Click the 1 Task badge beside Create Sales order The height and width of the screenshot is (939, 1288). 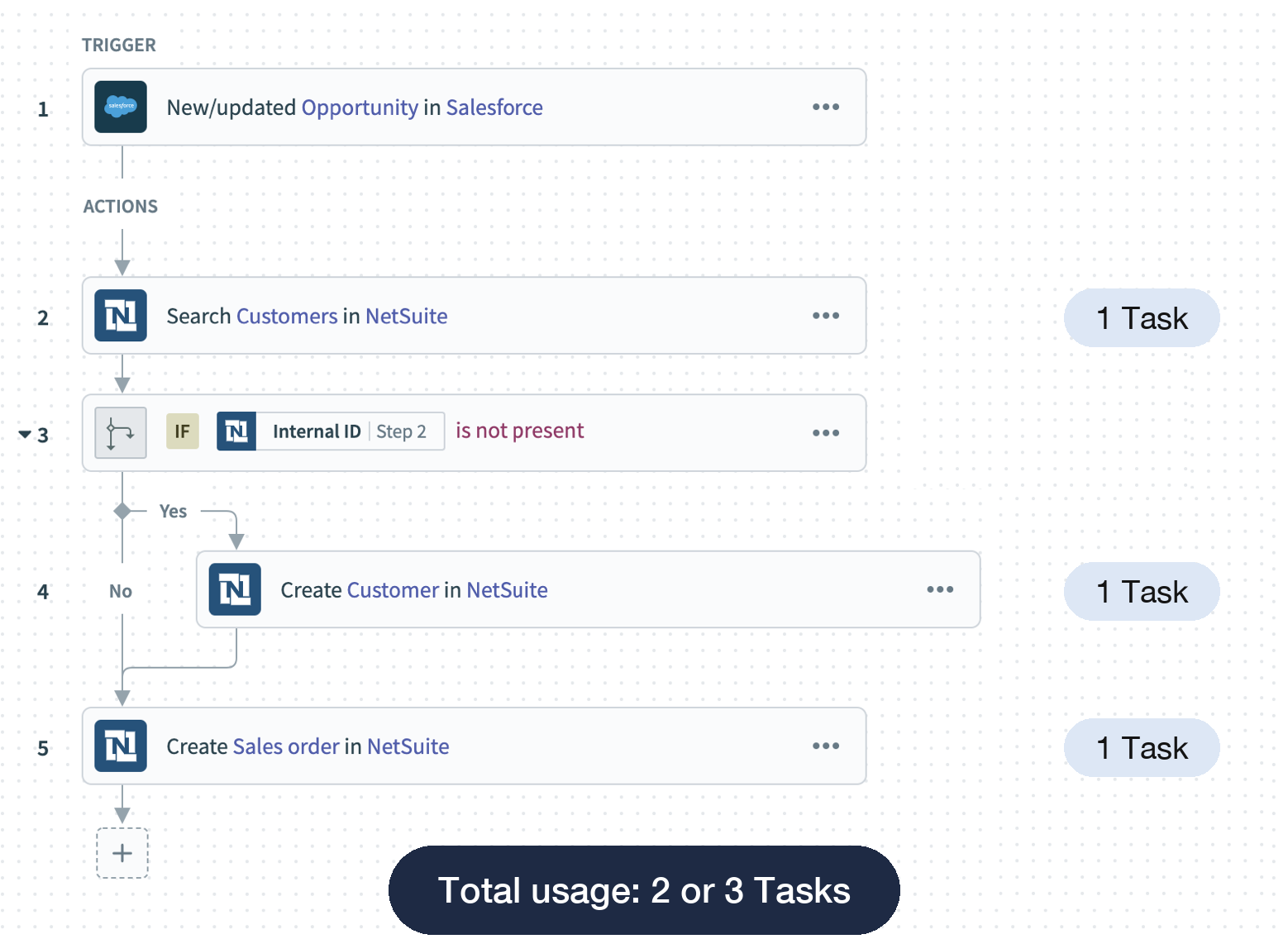click(x=1142, y=748)
